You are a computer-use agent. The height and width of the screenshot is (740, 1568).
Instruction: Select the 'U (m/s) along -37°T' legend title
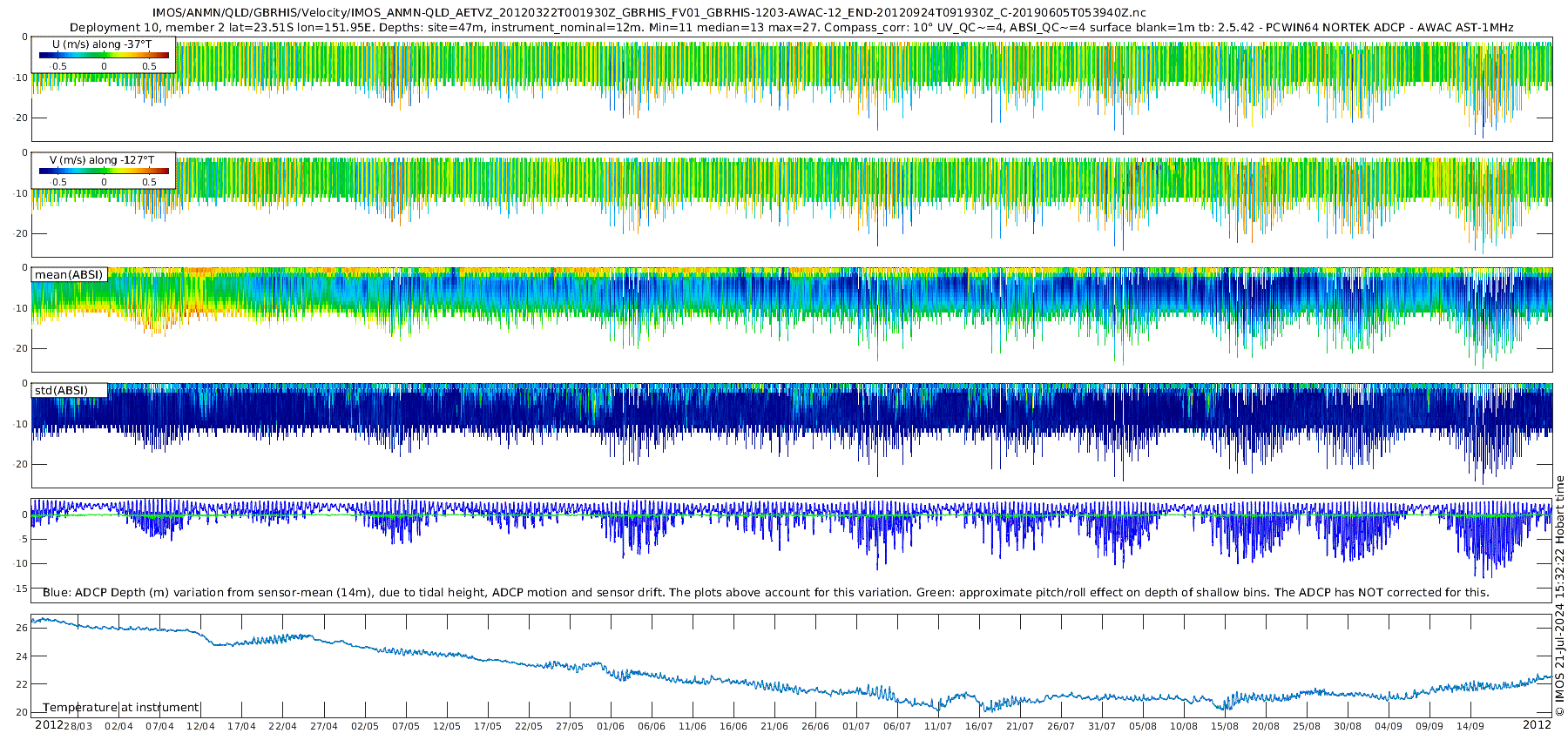[102, 44]
